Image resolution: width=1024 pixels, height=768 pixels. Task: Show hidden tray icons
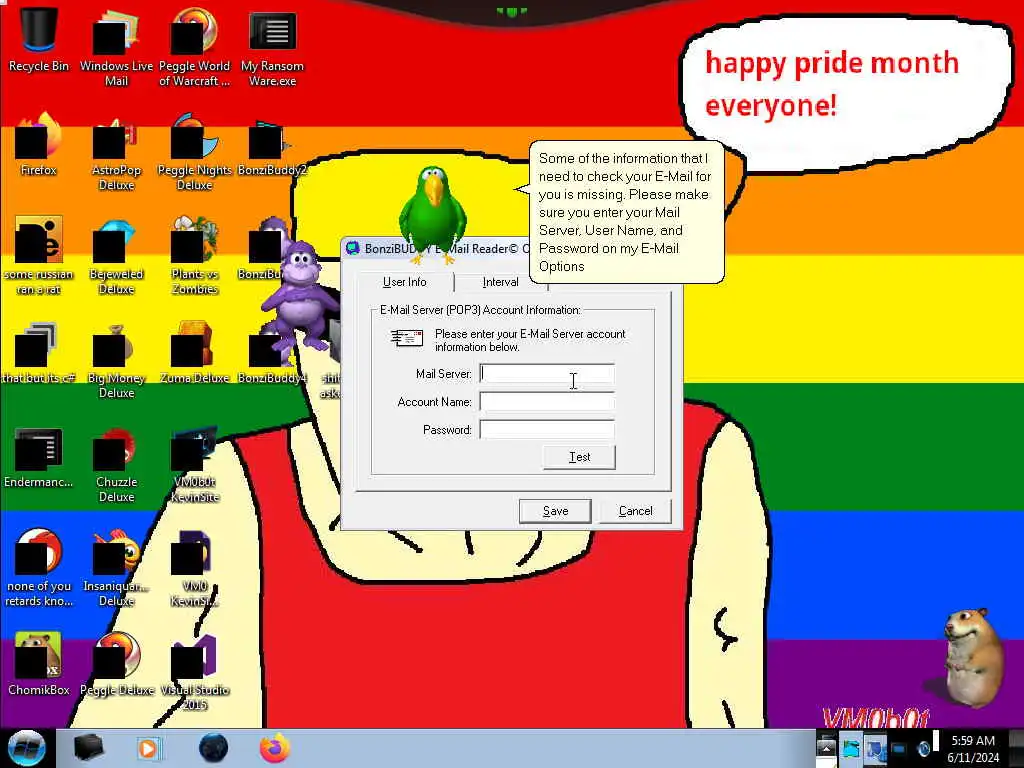coord(826,748)
